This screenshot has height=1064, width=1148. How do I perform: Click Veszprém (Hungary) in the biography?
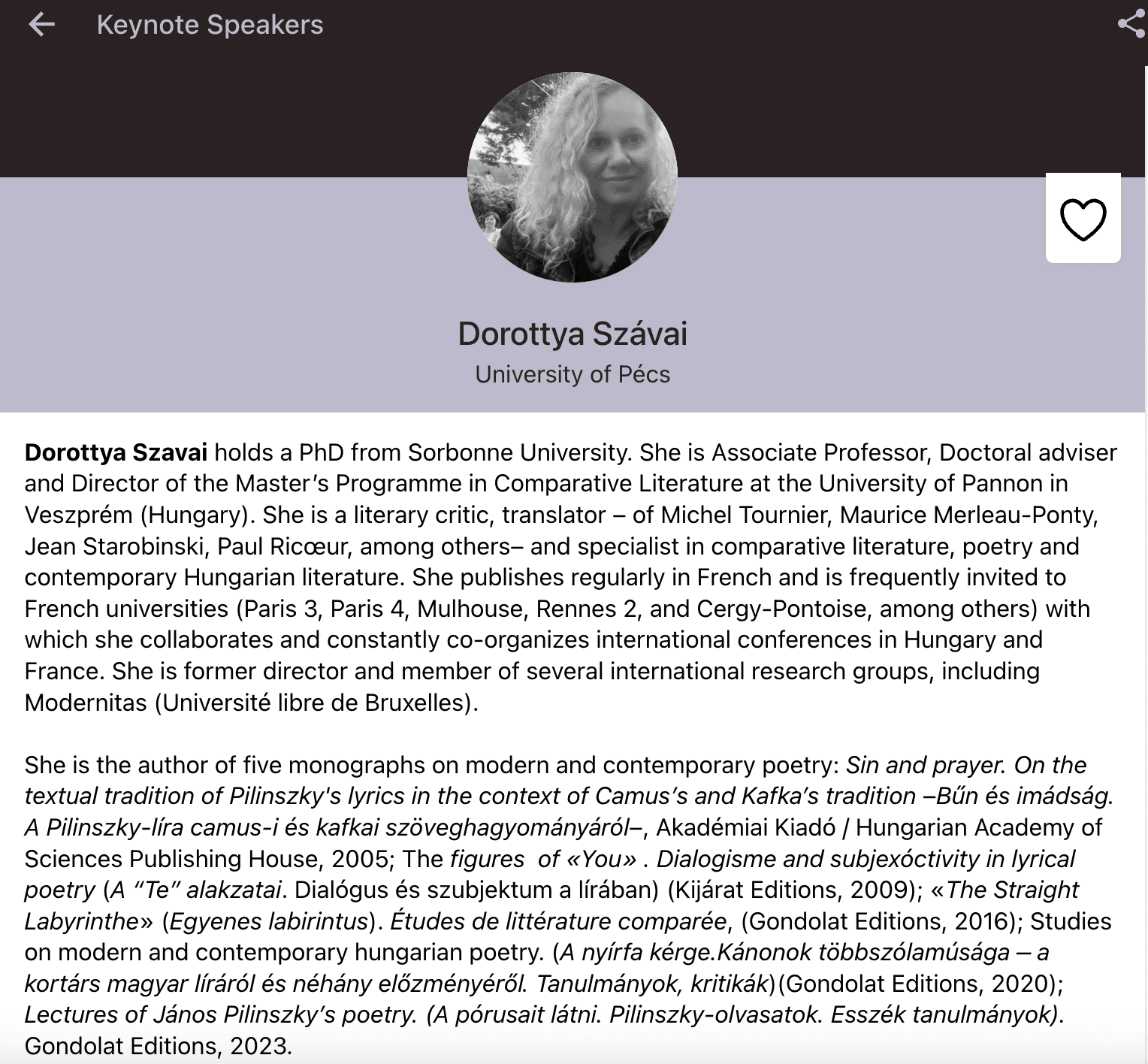click(x=136, y=515)
